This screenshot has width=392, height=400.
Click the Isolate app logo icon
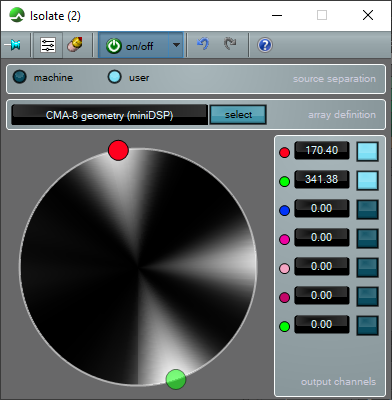pyautogui.click(x=17, y=15)
